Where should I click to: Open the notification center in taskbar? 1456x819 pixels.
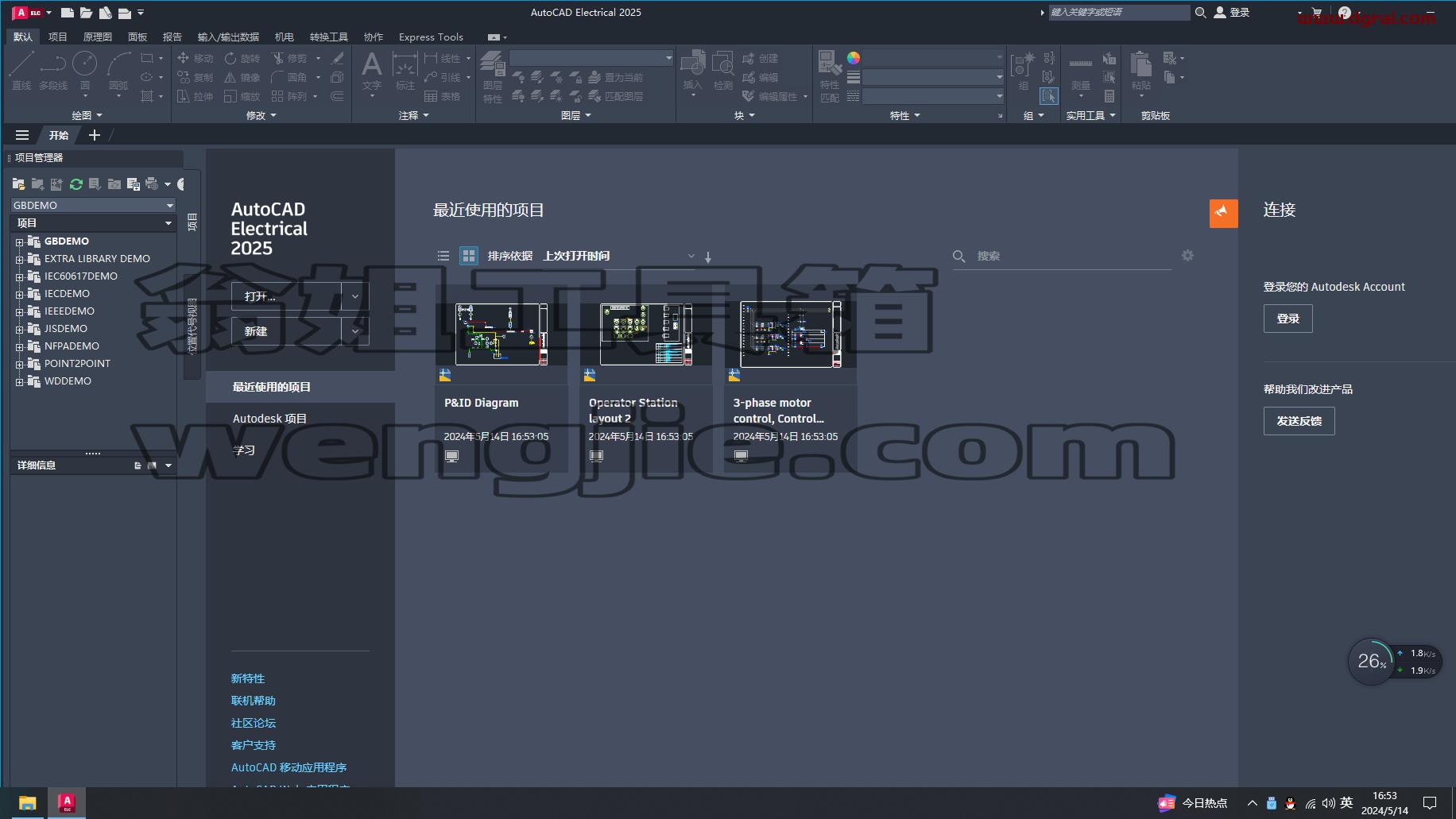[x=1430, y=803]
